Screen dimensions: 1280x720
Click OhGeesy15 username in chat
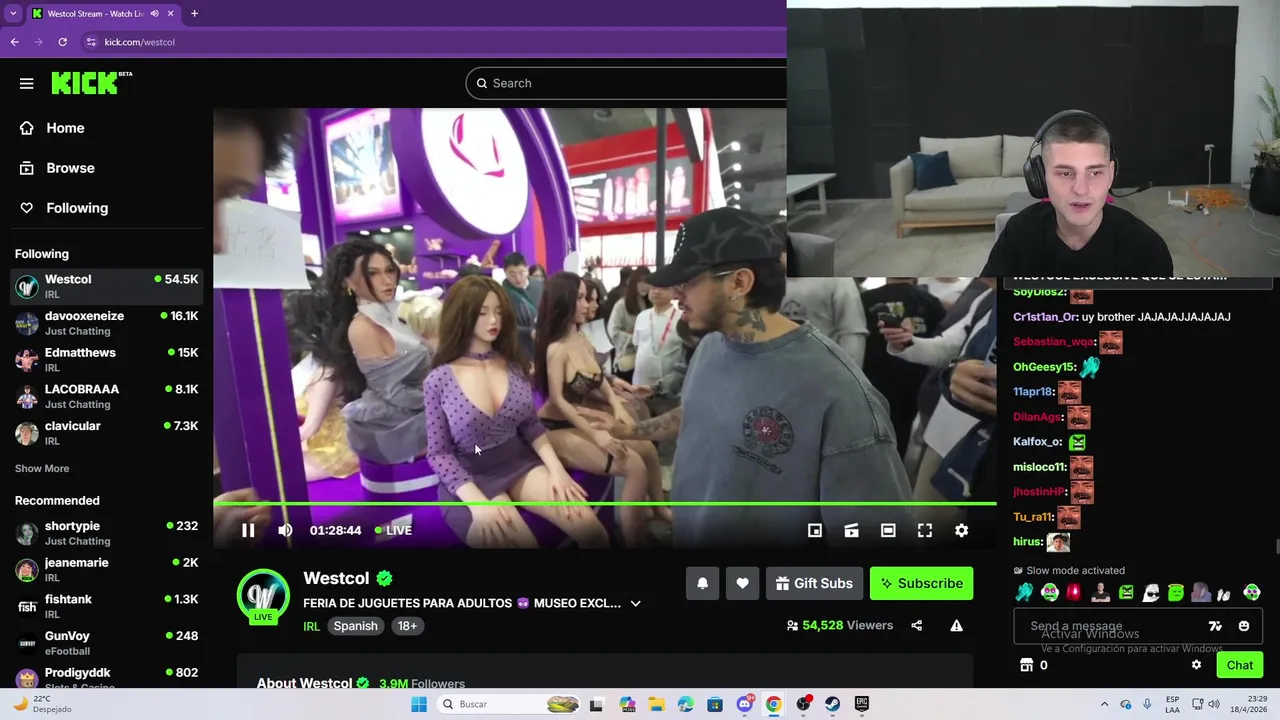coord(1044,367)
